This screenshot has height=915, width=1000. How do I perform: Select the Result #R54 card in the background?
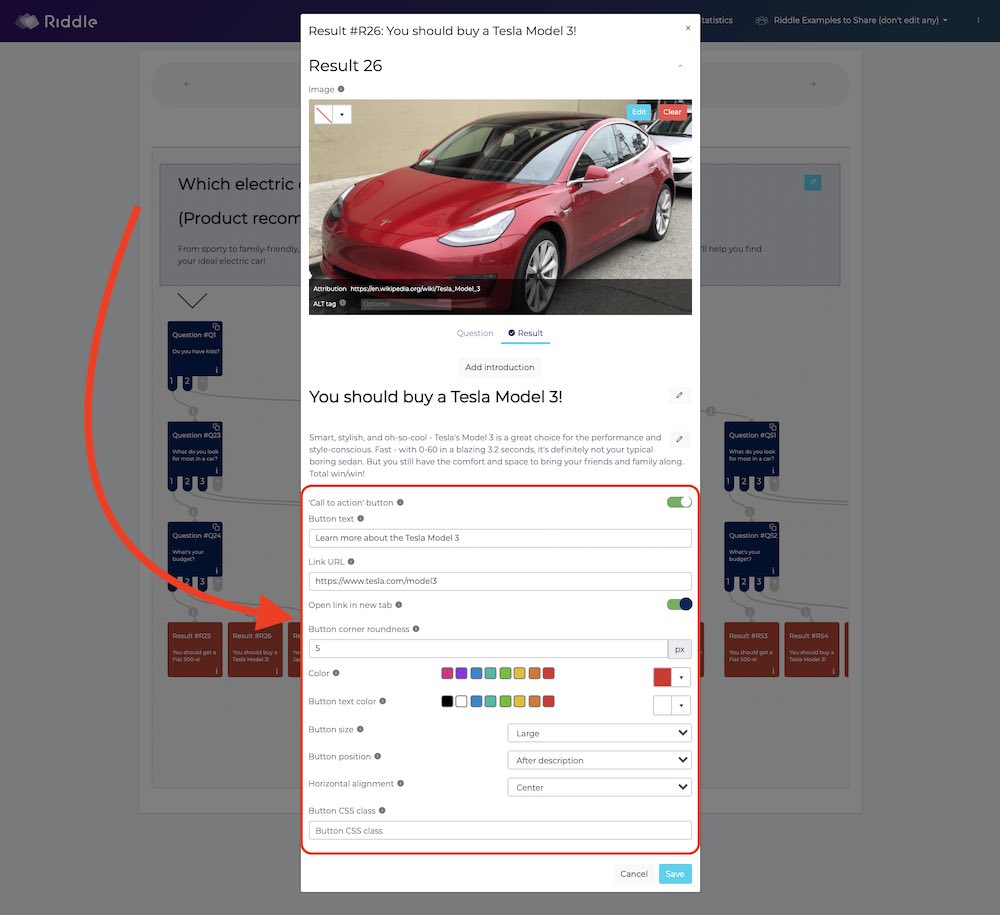point(812,650)
